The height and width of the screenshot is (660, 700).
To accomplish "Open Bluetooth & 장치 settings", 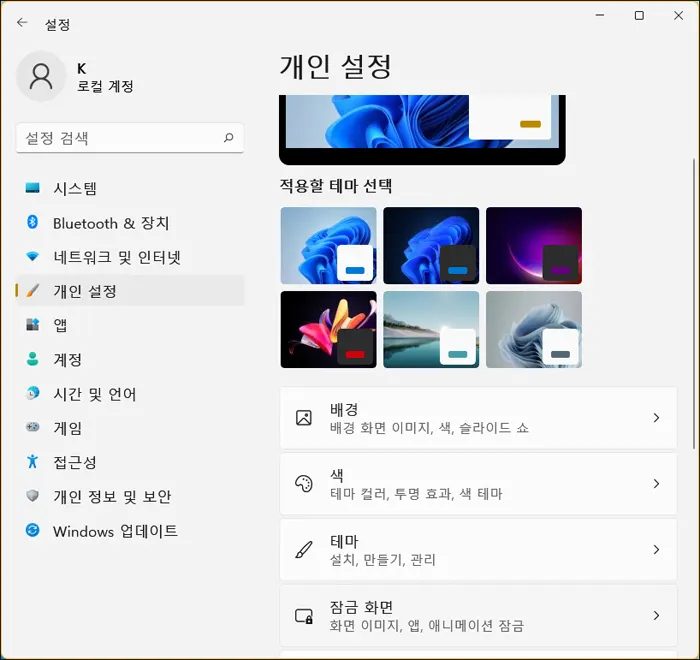I will 130,222.
